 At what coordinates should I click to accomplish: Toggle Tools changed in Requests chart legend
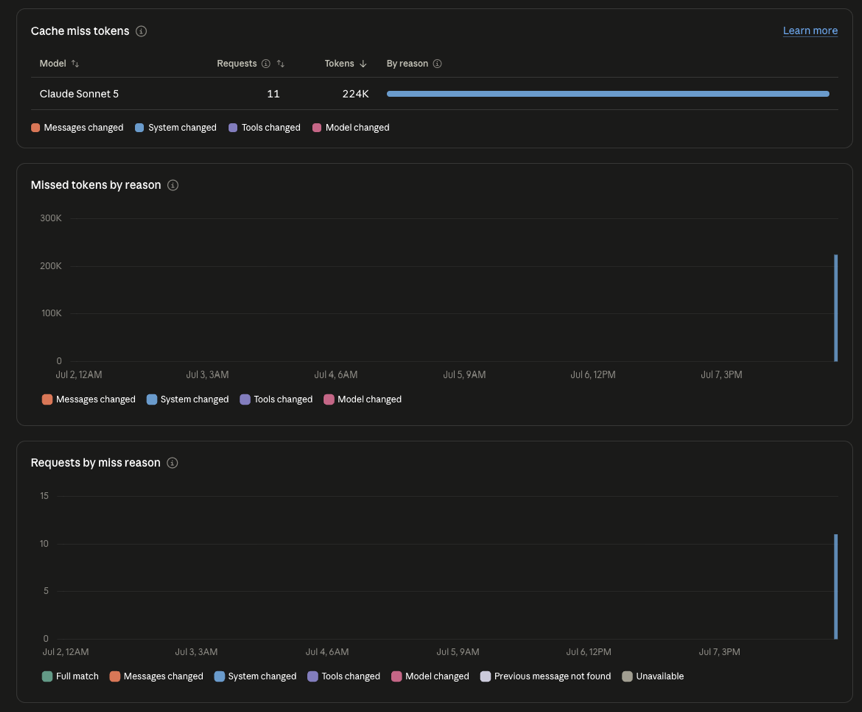click(344, 676)
